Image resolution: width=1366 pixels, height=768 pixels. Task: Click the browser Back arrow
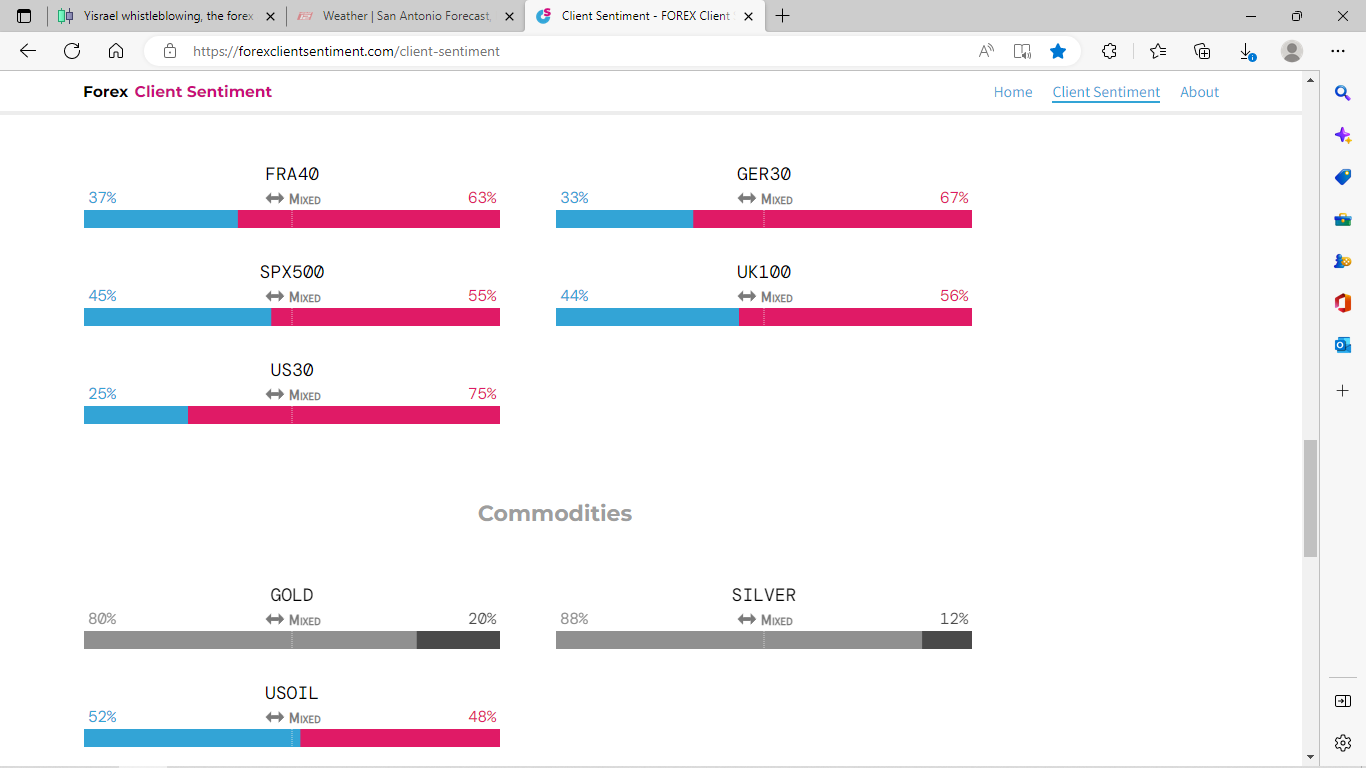(28, 51)
